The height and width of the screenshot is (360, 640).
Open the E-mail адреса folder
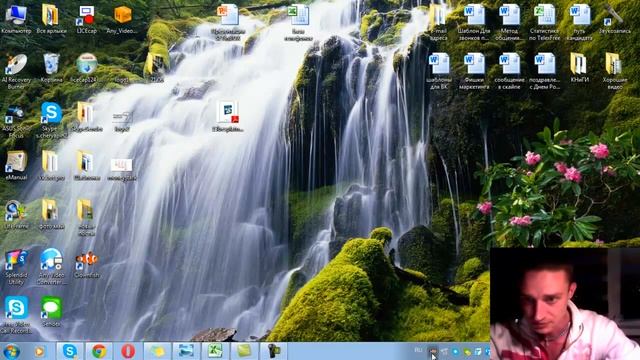(438, 22)
